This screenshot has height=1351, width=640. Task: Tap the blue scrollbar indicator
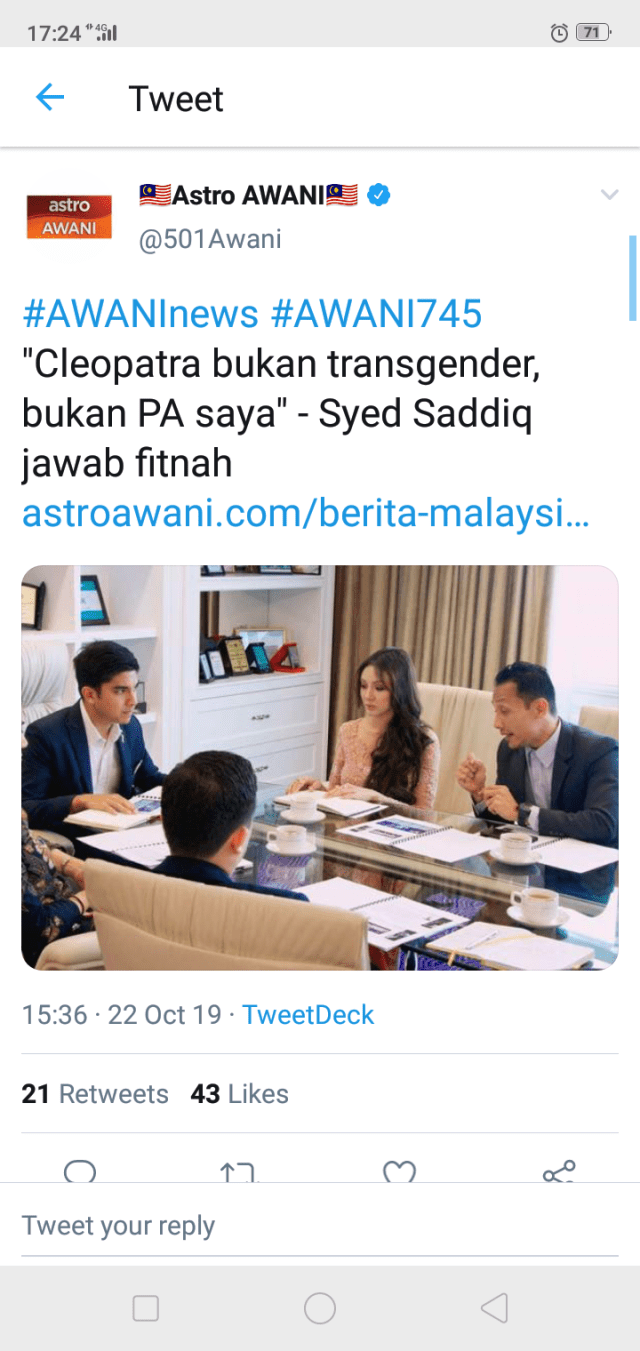632,277
